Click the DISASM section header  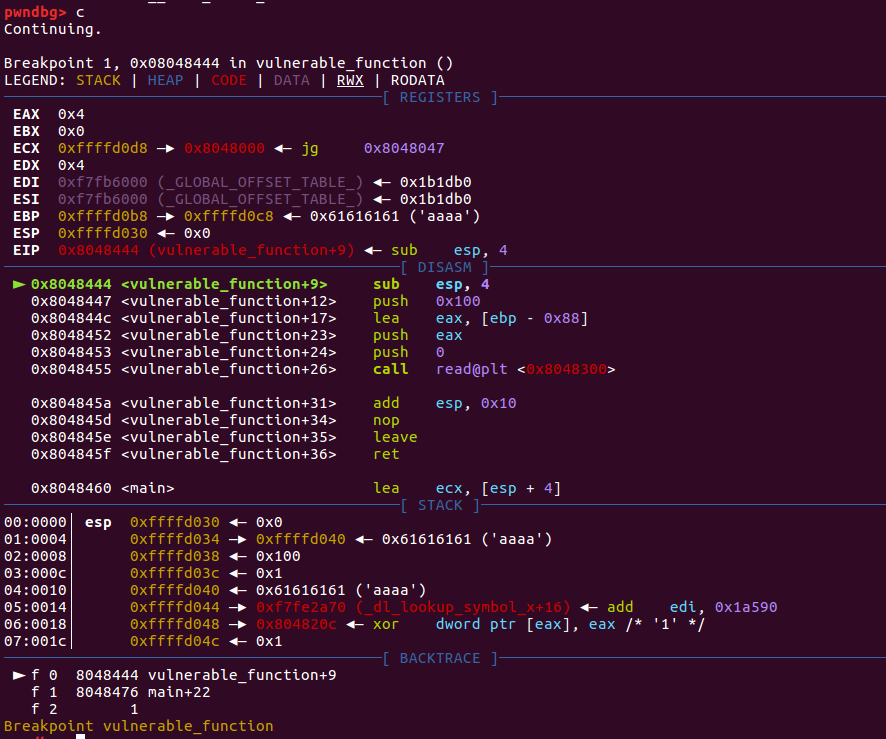coord(445,267)
